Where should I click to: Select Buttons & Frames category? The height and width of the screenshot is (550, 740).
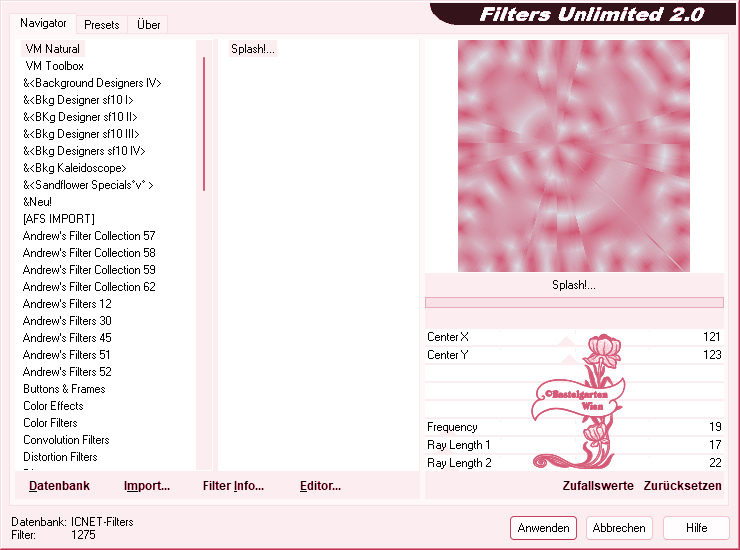pyautogui.click(x=64, y=389)
